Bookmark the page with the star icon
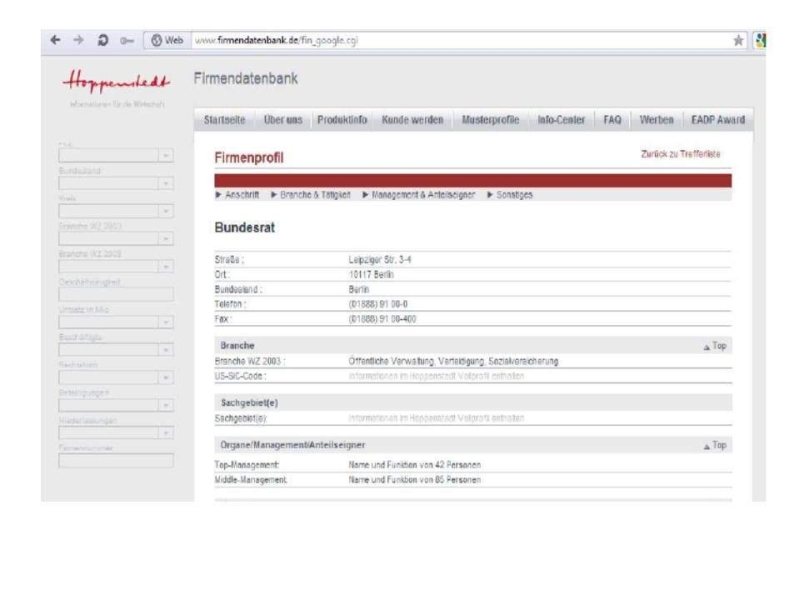Image resolution: width=800 pixels, height=600 pixels. [x=767, y=40]
